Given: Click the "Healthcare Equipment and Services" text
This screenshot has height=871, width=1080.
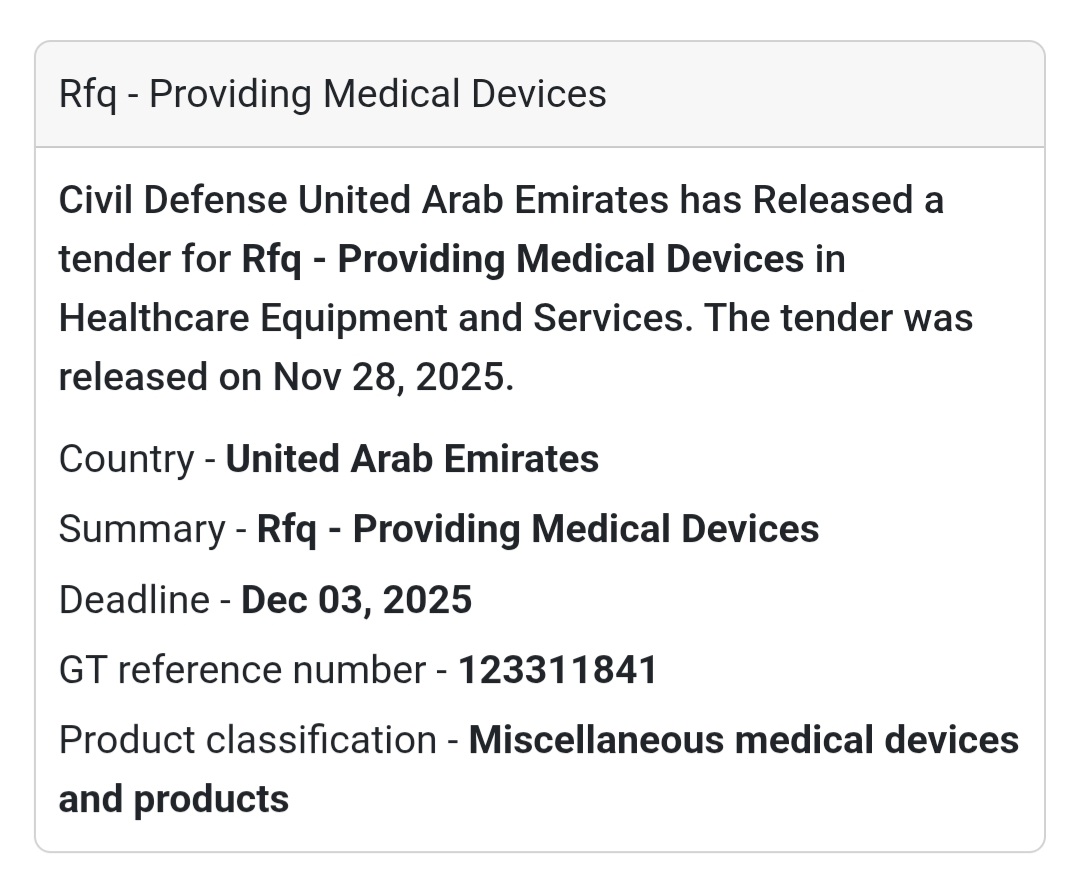Looking at the screenshot, I should [376, 318].
